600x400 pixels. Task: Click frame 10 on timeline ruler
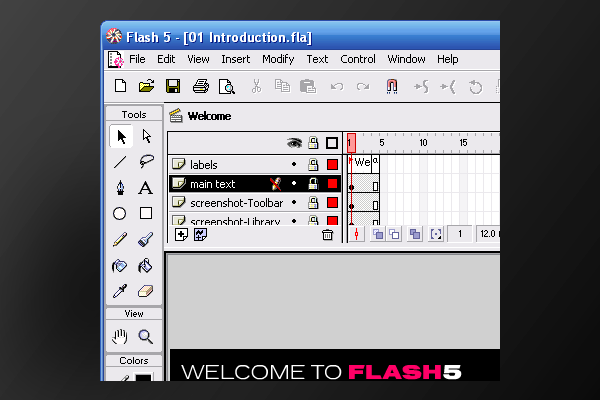(x=423, y=143)
